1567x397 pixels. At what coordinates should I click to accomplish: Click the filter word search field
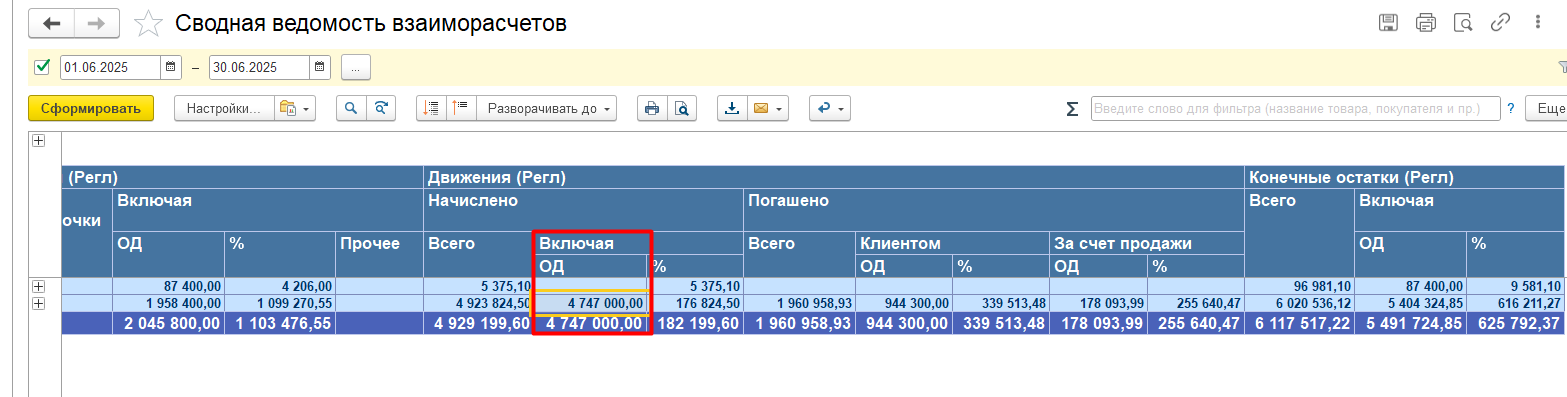click(1295, 108)
